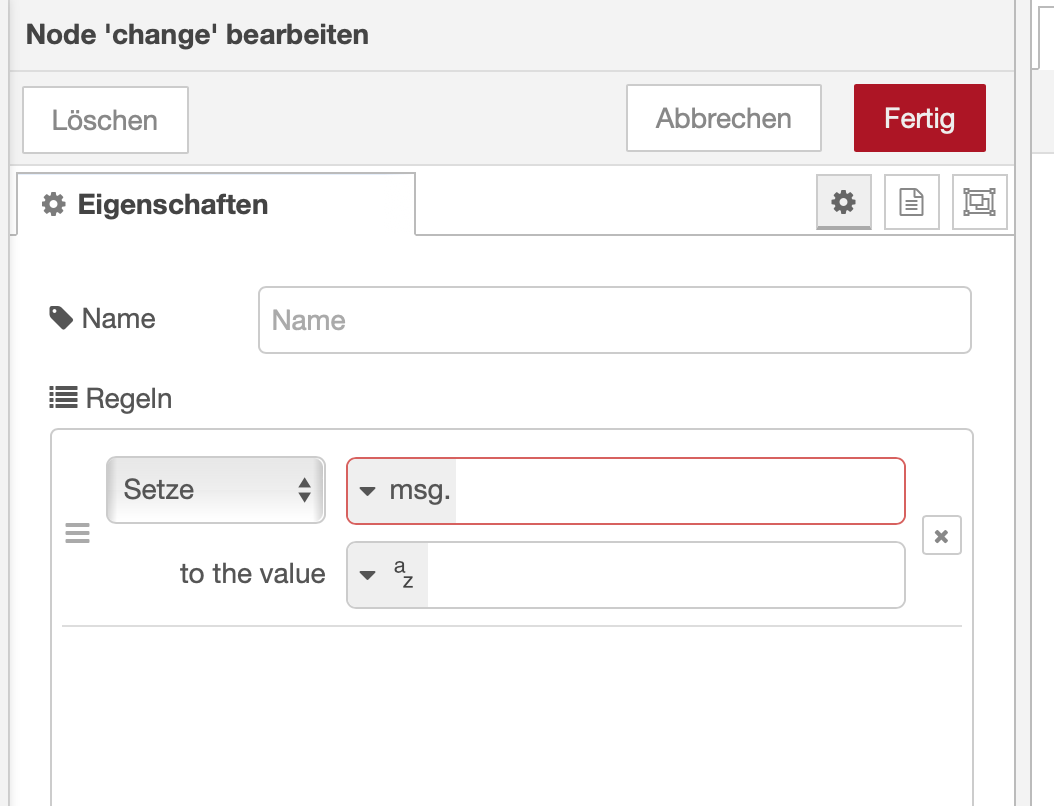The width and height of the screenshot is (1054, 806).
Task: Open the node description document icon
Action: coord(911,203)
